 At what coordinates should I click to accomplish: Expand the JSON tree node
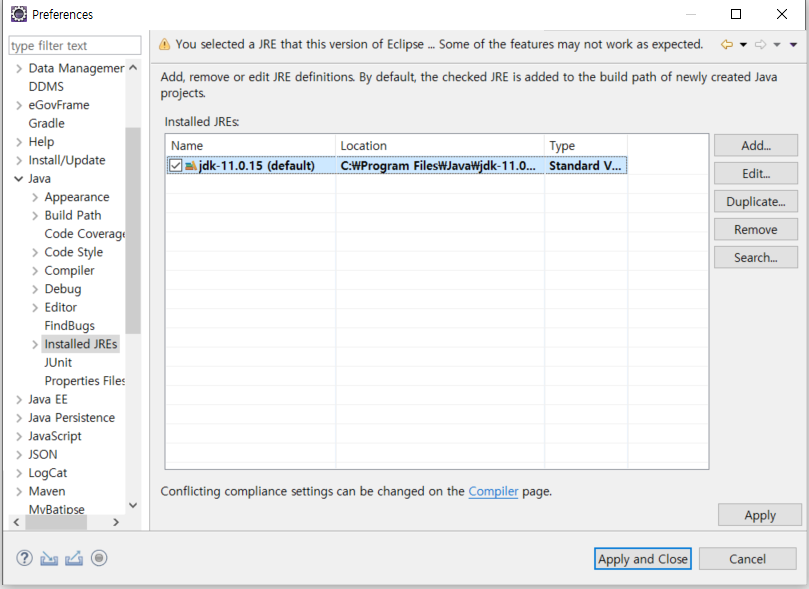(19, 455)
